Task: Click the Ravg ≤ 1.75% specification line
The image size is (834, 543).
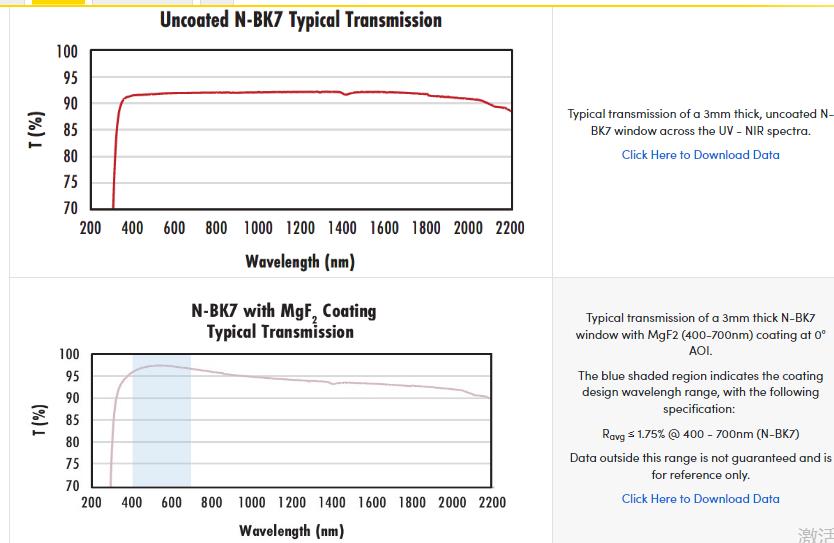Action: 700,435
